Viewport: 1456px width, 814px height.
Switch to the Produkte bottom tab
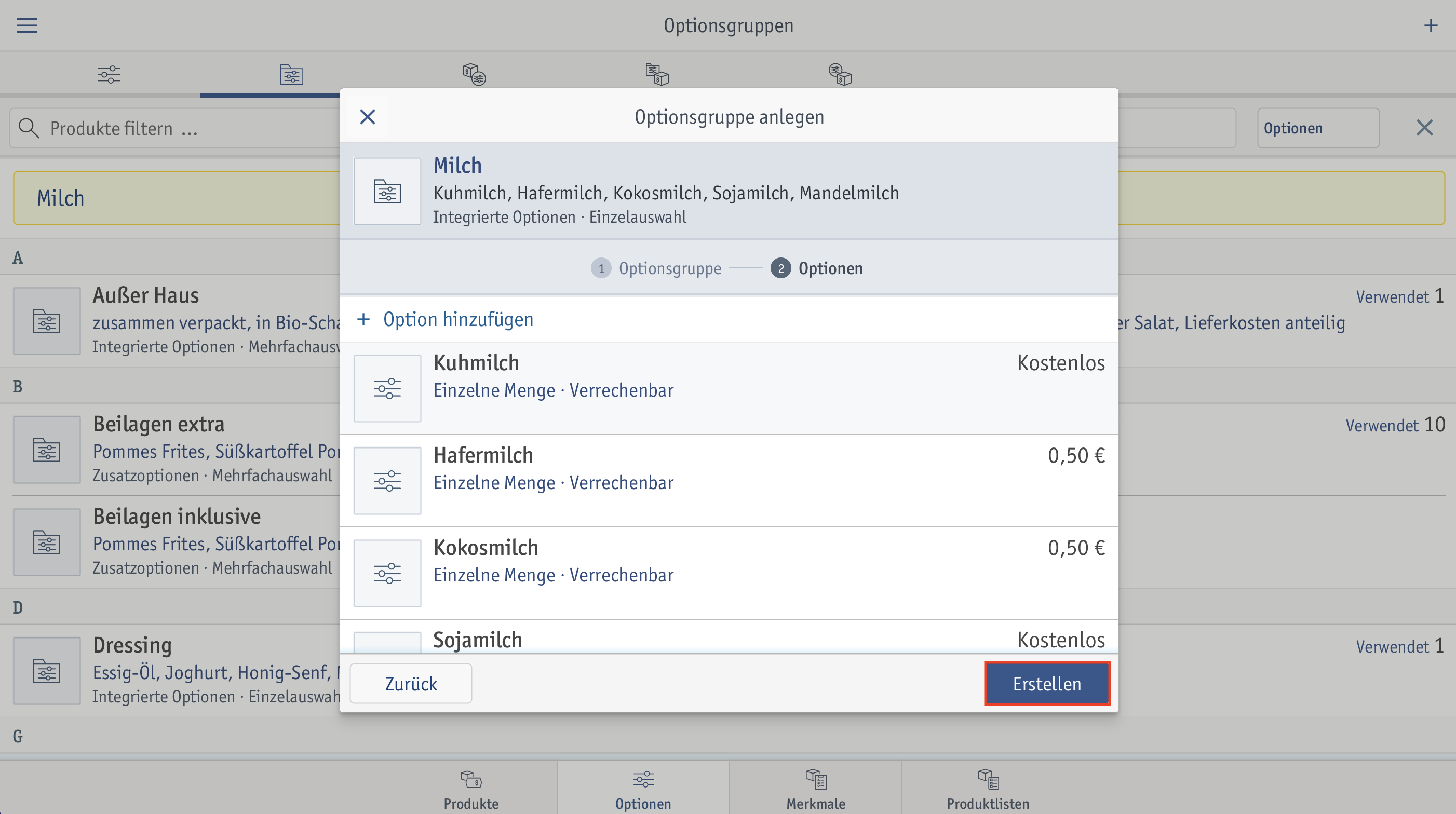point(471,789)
